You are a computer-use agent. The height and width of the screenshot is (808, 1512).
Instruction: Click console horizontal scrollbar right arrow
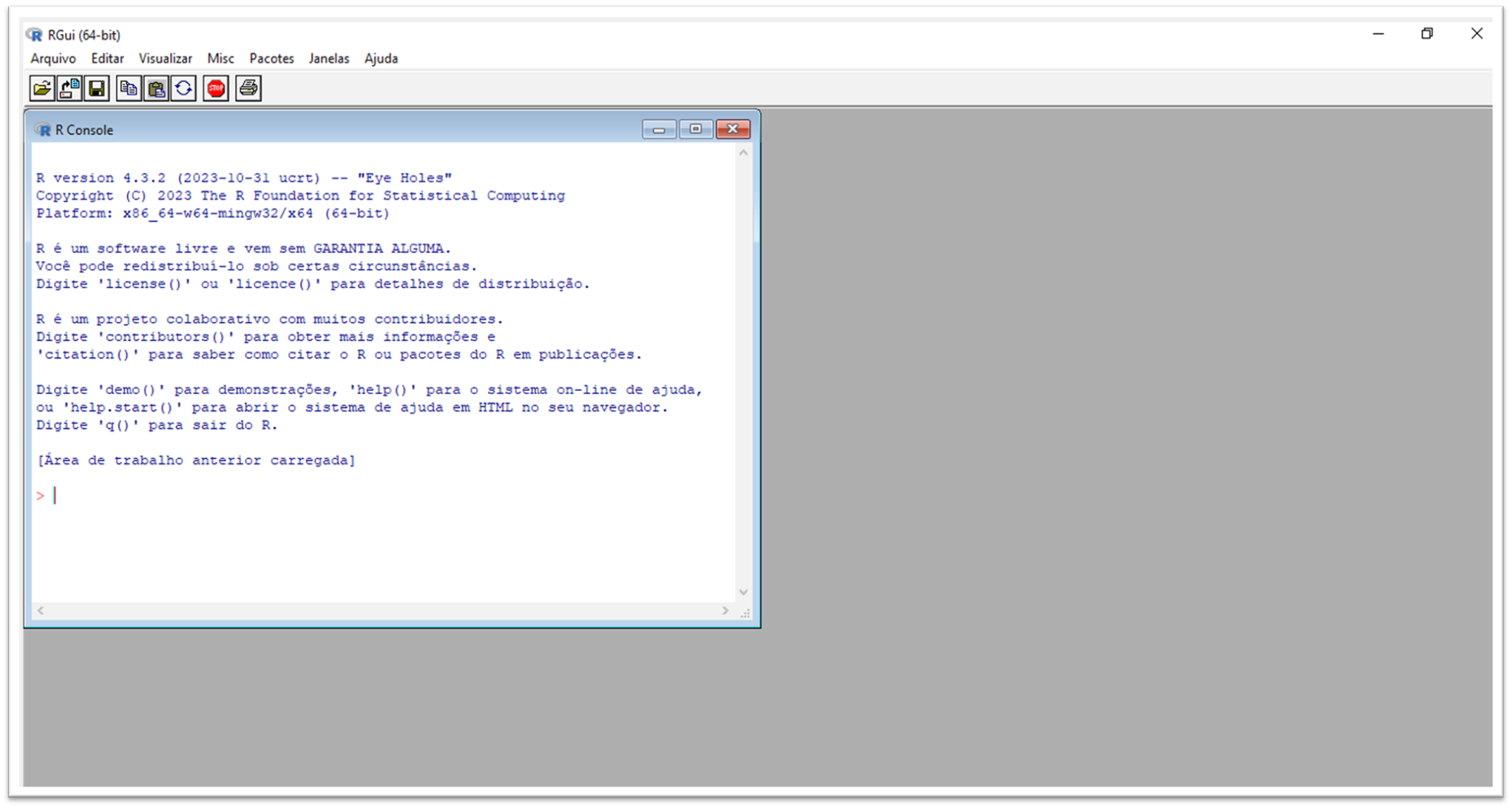tap(725, 611)
